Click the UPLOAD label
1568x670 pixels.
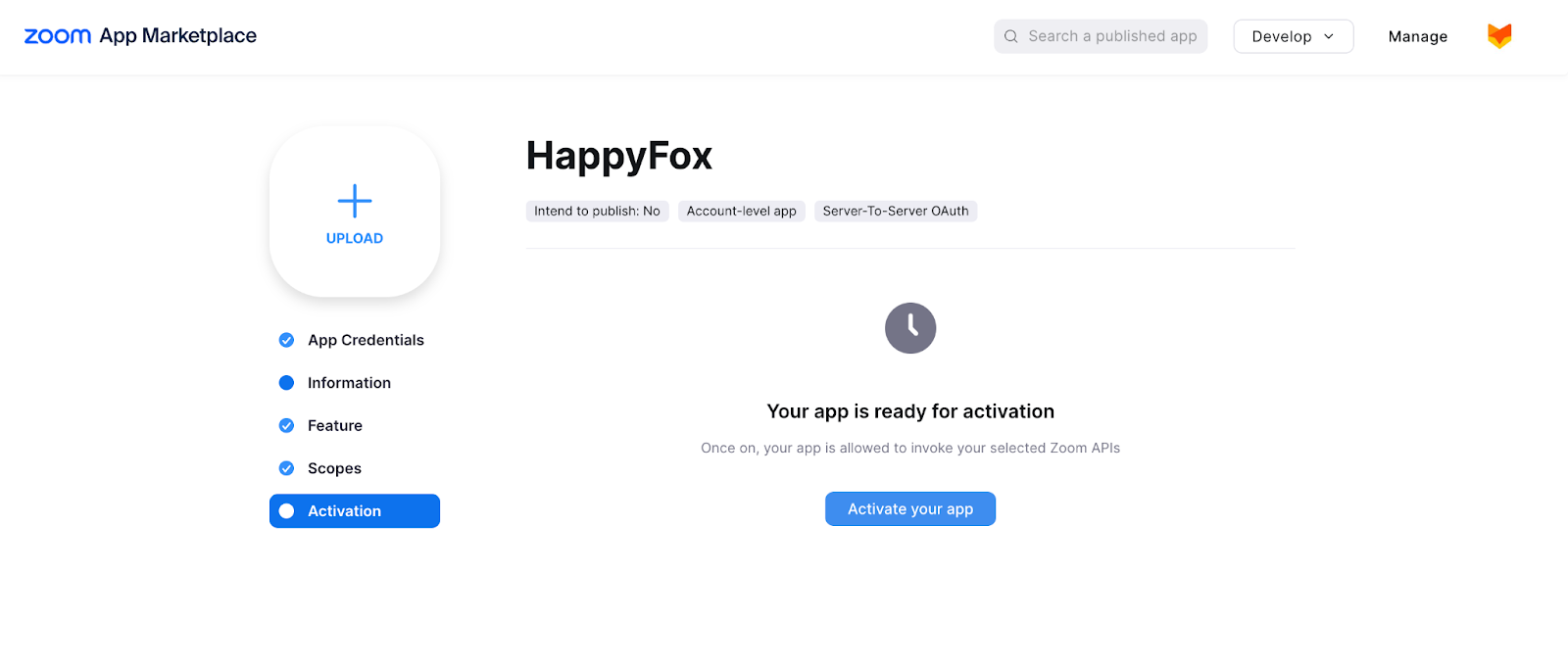355,238
